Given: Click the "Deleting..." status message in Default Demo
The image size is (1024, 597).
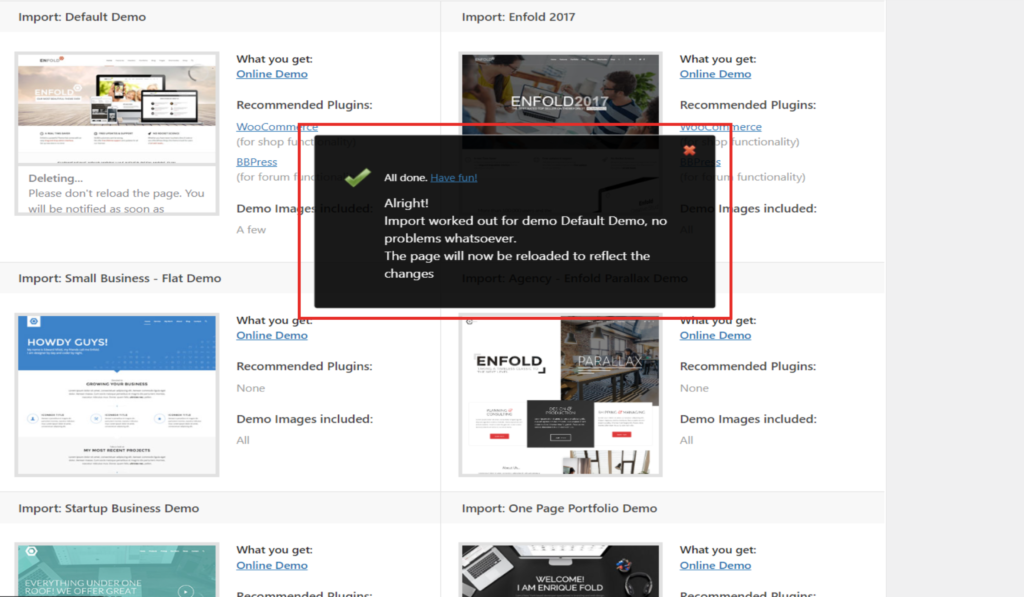Looking at the screenshot, I should (x=56, y=178).
